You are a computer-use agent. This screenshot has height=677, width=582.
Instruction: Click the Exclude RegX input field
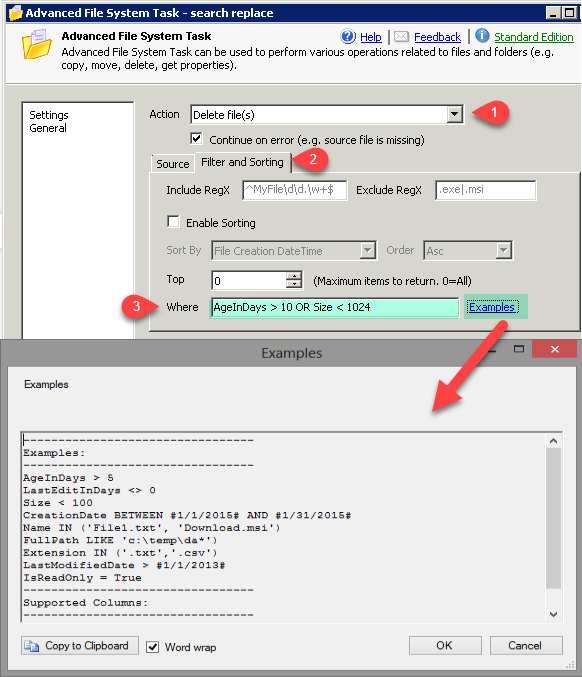click(485, 190)
